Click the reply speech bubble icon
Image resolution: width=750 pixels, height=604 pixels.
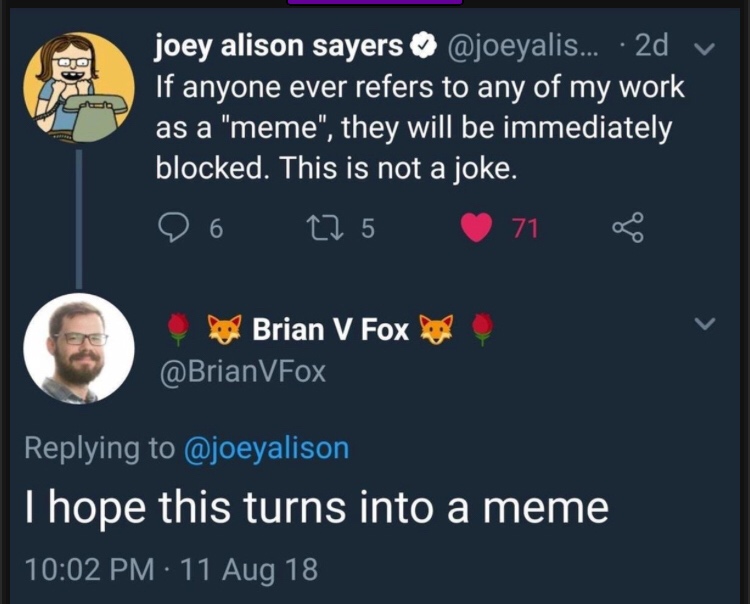point(174,229)
